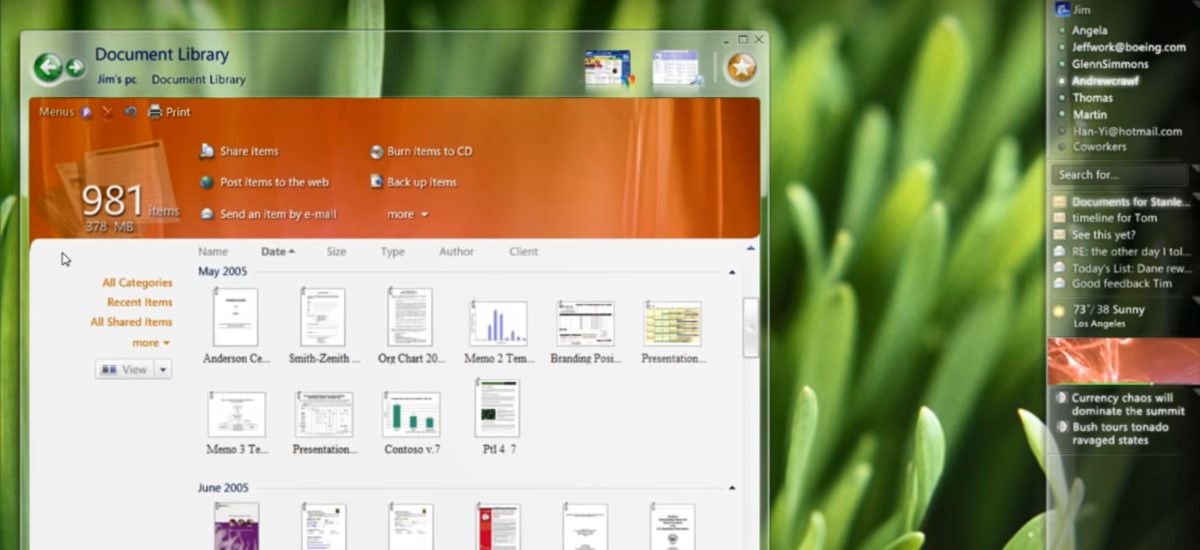
Task: Open All Categories link
Action: [x=137, y=283]
